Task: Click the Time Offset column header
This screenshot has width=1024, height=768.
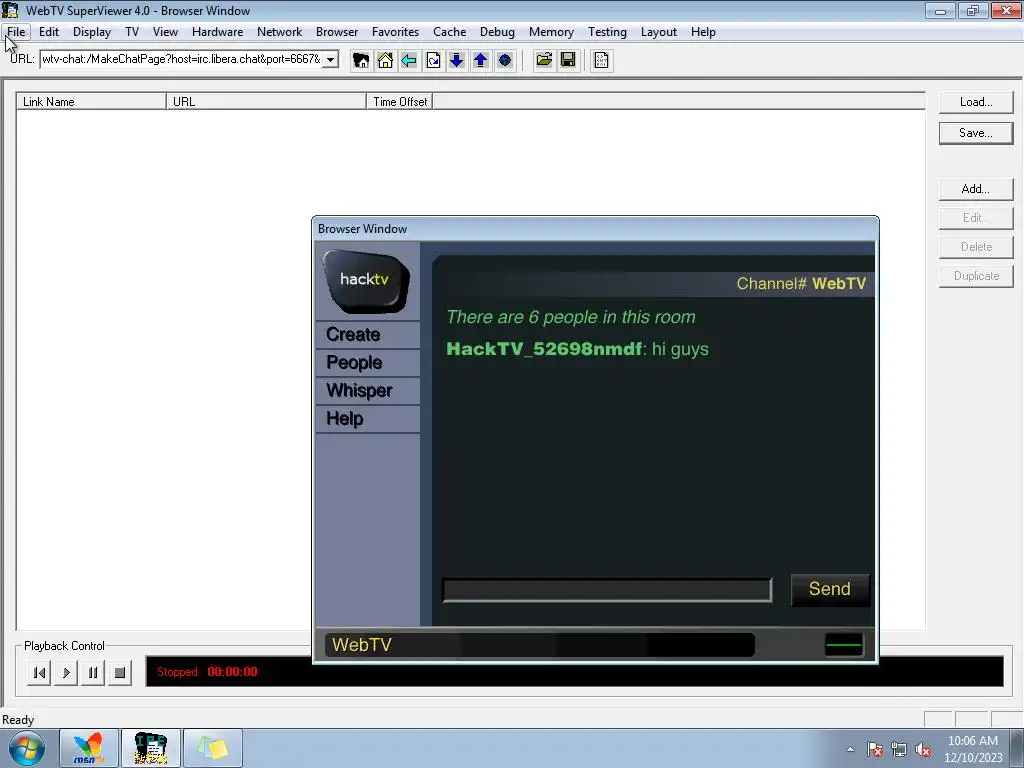Action: [x=400, y=102]
